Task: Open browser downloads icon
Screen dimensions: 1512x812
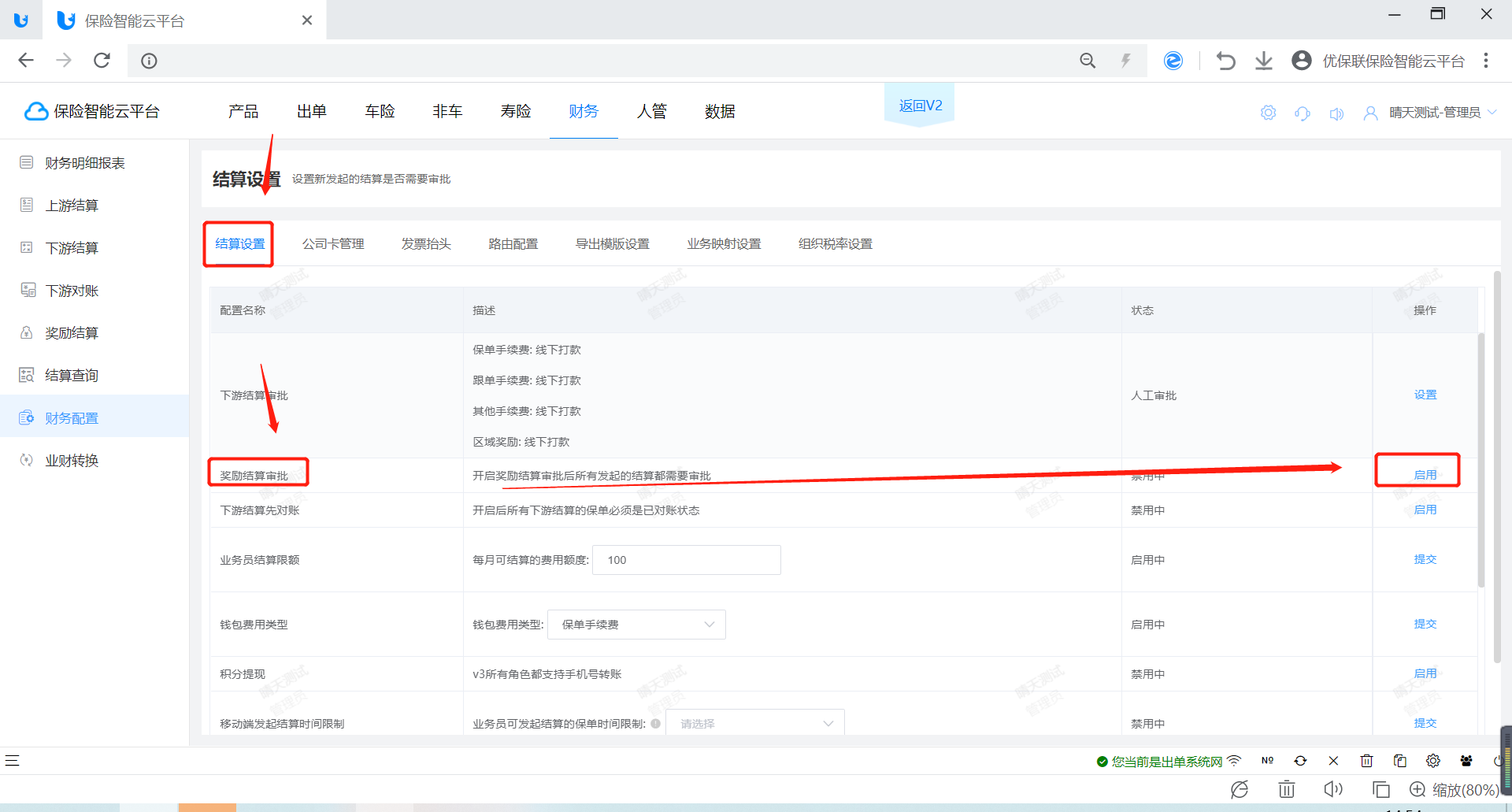Action: 1264,61
